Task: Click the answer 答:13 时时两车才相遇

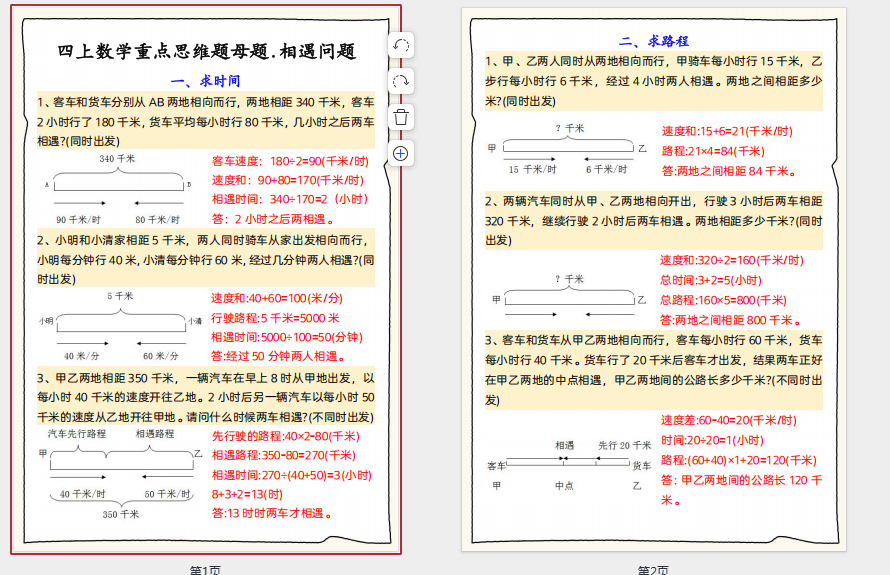Action: [272, 513]
